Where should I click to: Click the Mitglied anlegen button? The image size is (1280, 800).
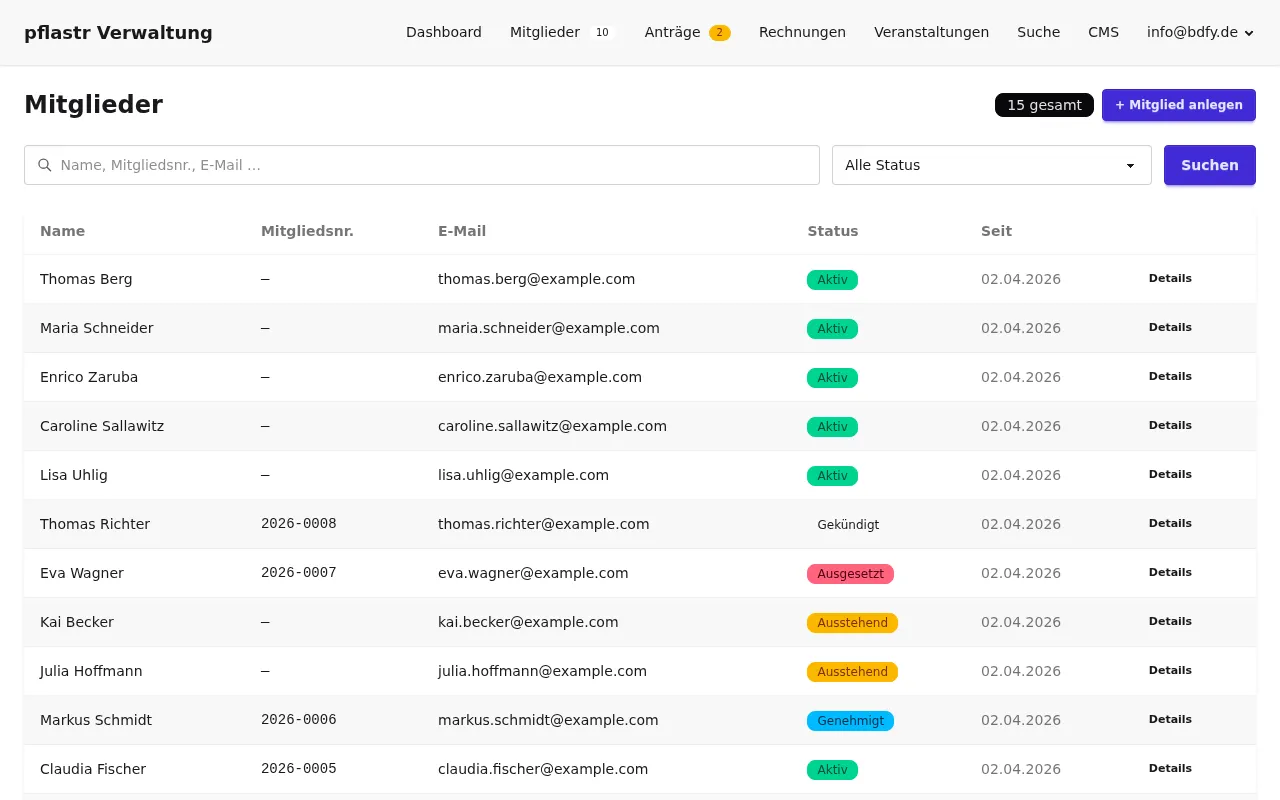click(x=1178, y=105)
